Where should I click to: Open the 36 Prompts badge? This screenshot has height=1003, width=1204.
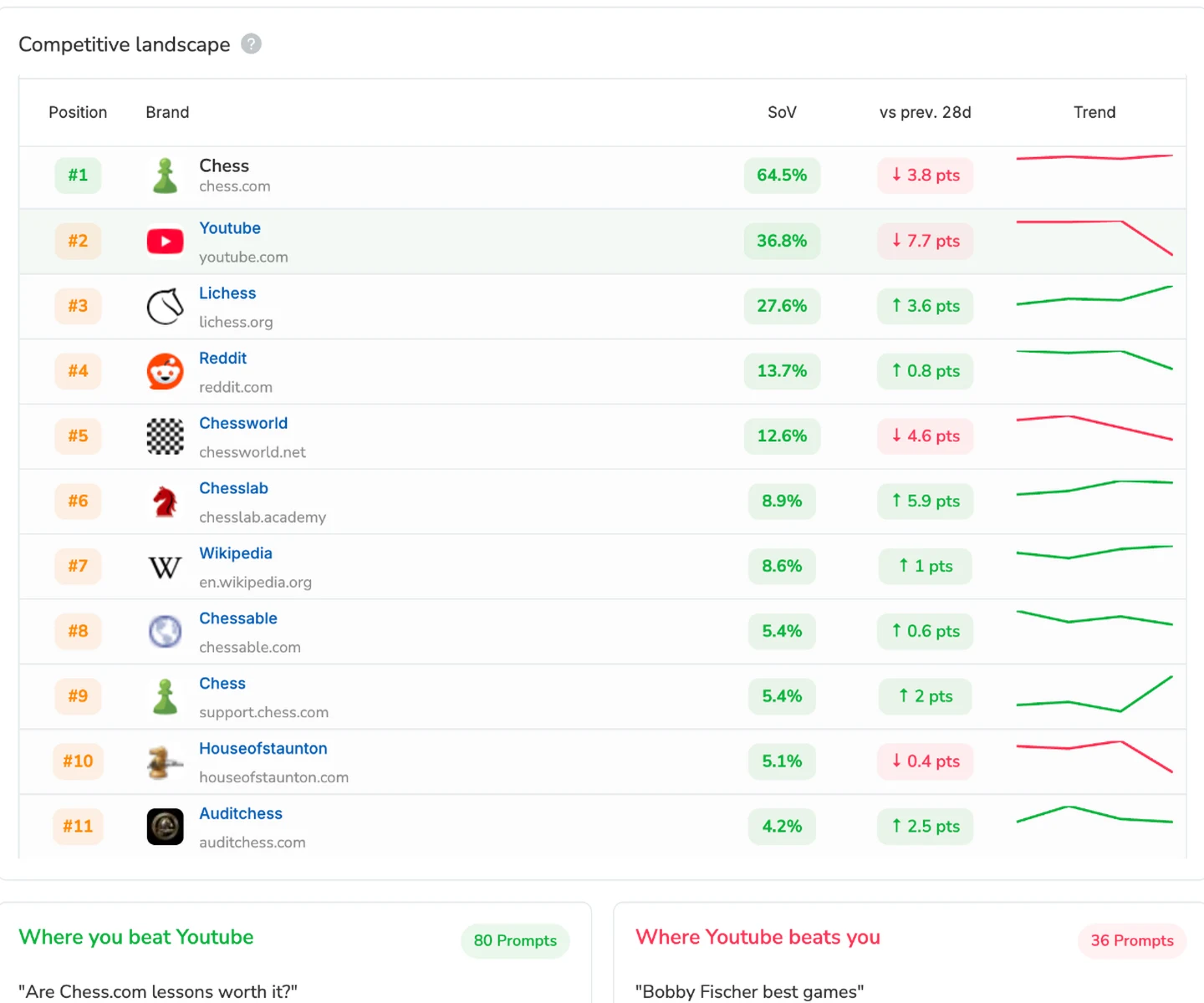click(1132, 941)
